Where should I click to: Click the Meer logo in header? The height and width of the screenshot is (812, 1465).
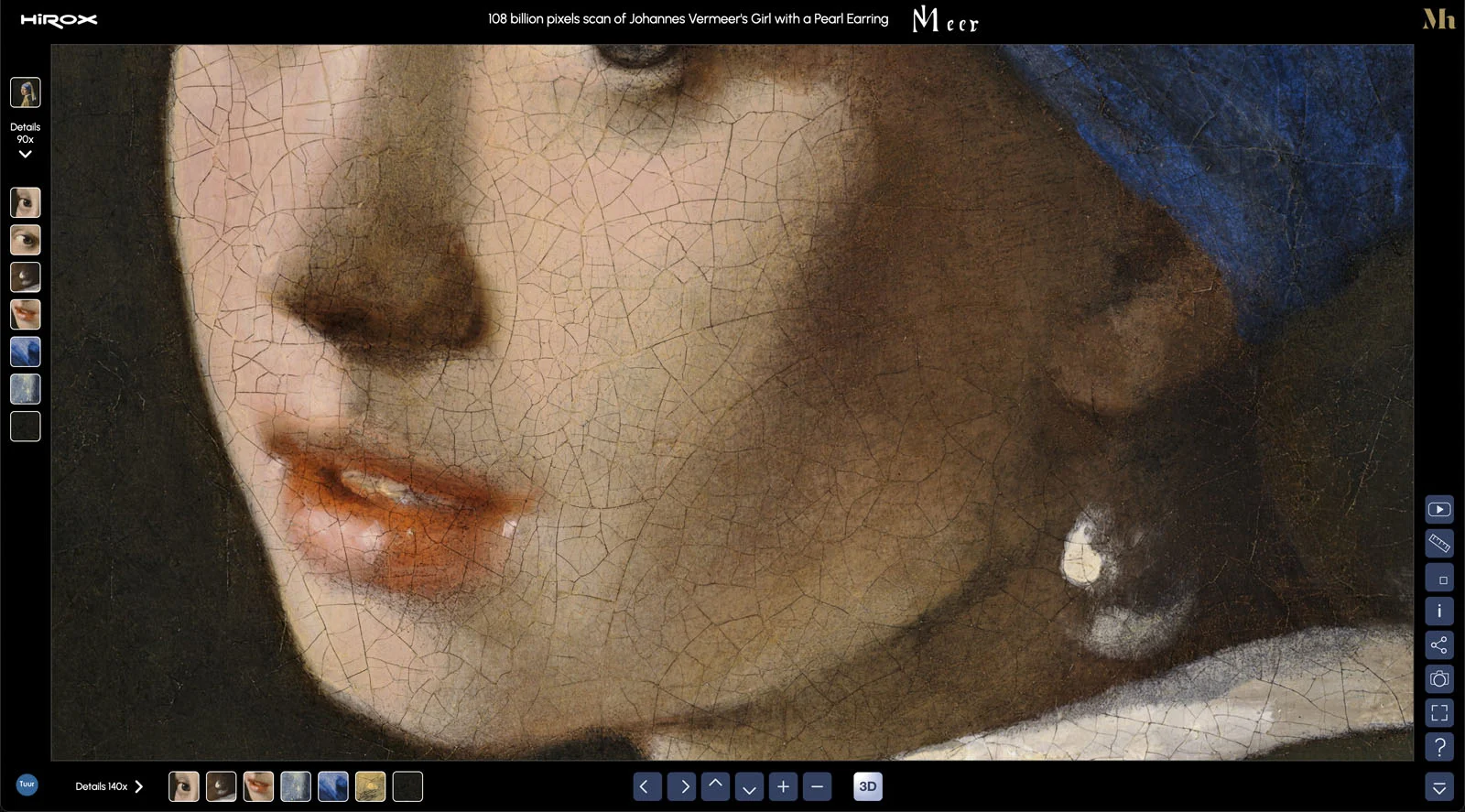pos(946,19)
